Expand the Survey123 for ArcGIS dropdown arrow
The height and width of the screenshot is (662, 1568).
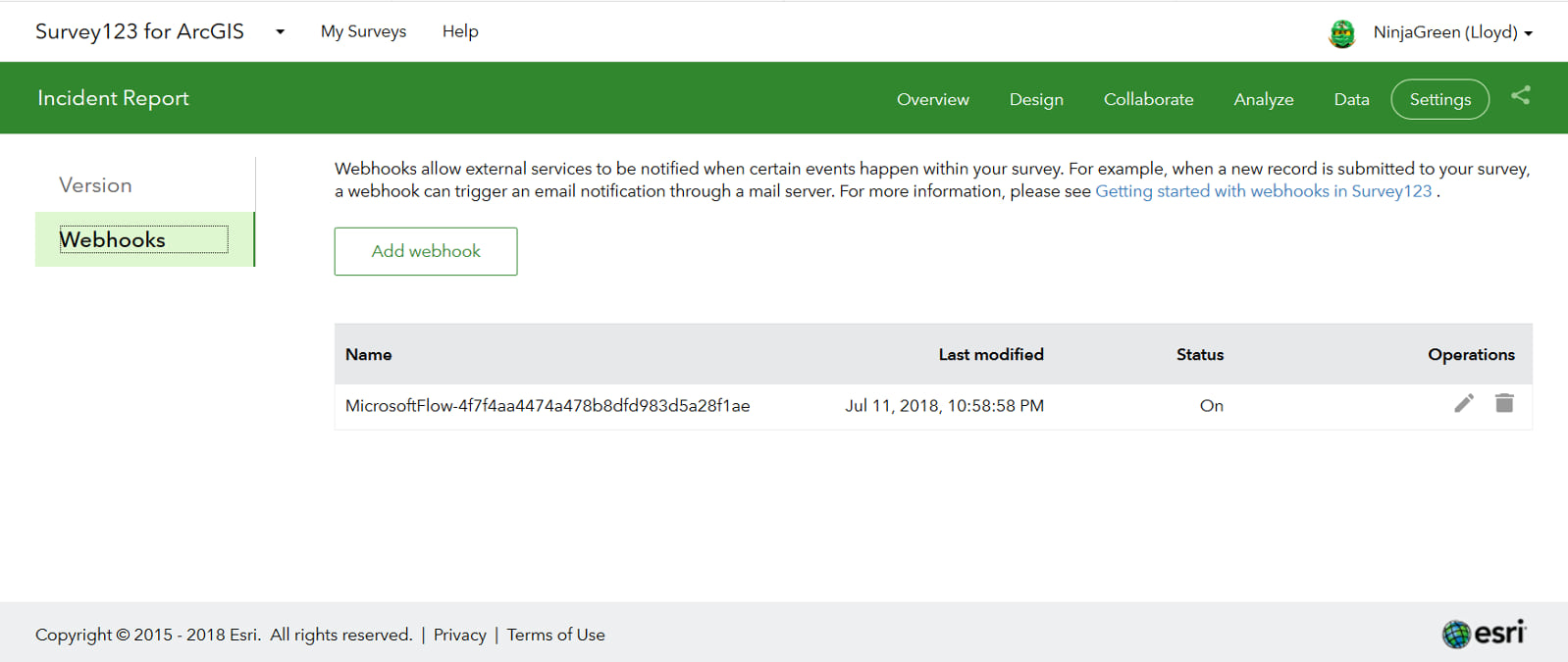[281, 32]
